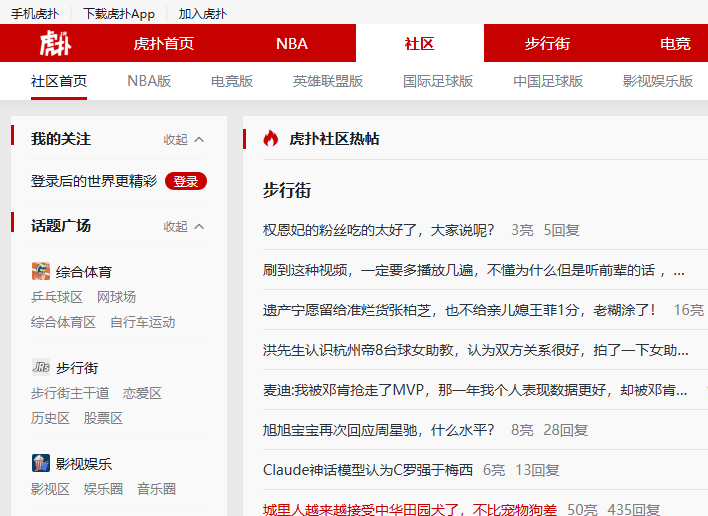708x516 pixels.
Task: Open 旭旭宝宝再次回应周星驰 post
Action: click(379, 430)
